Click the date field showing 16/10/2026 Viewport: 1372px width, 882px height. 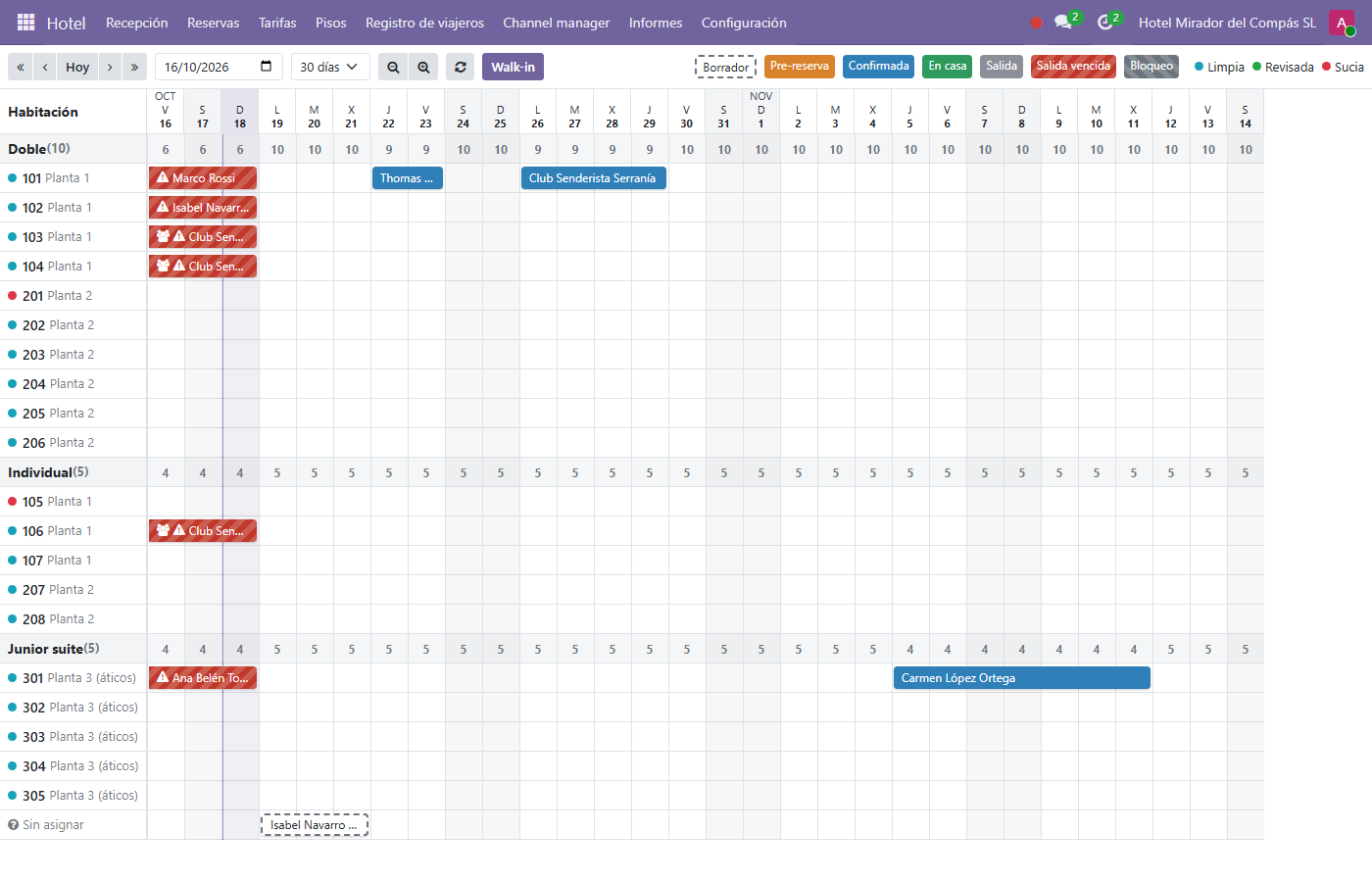pyautogui.click(x=219, y=67)
